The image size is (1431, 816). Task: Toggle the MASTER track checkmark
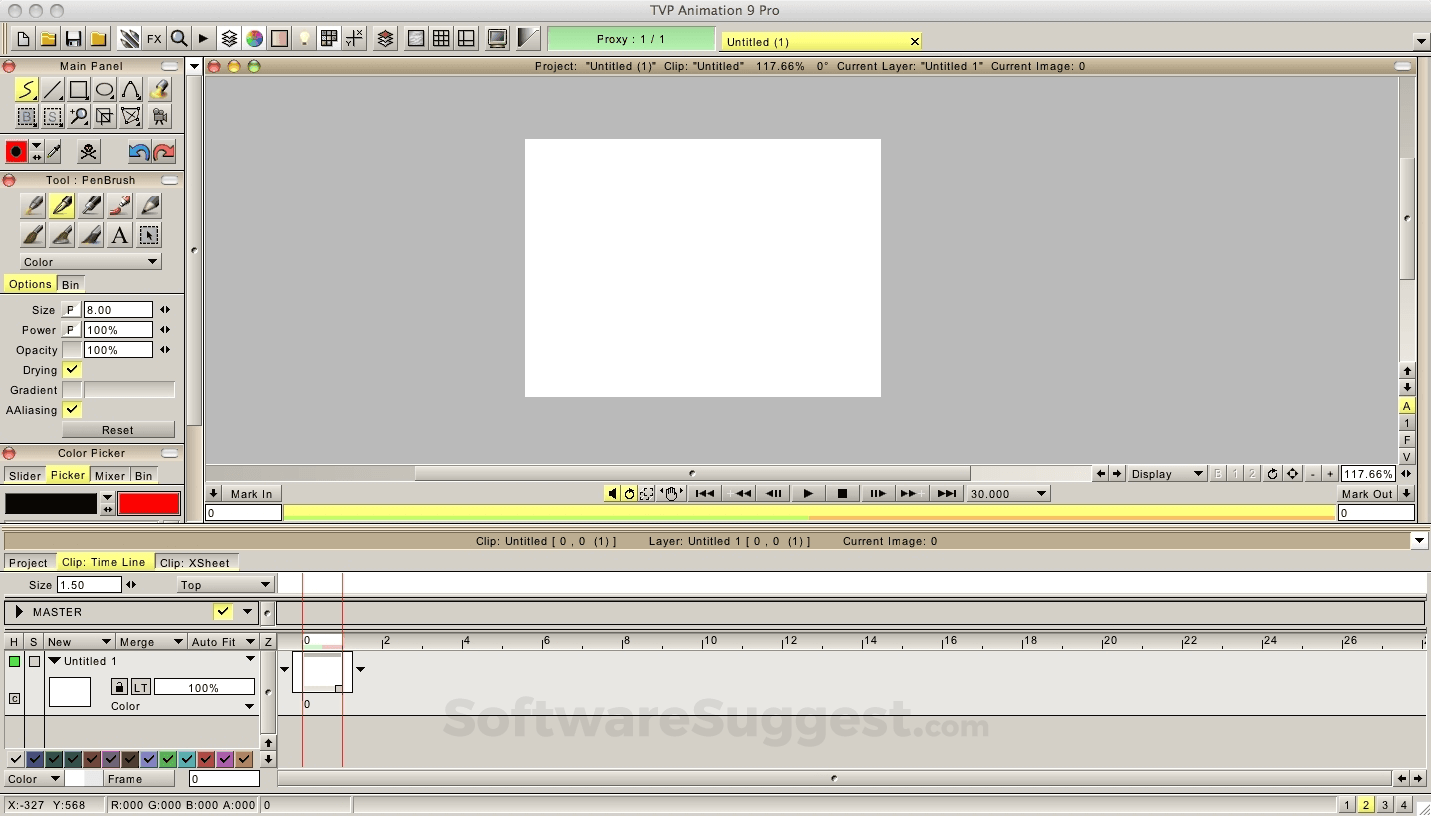223,612
